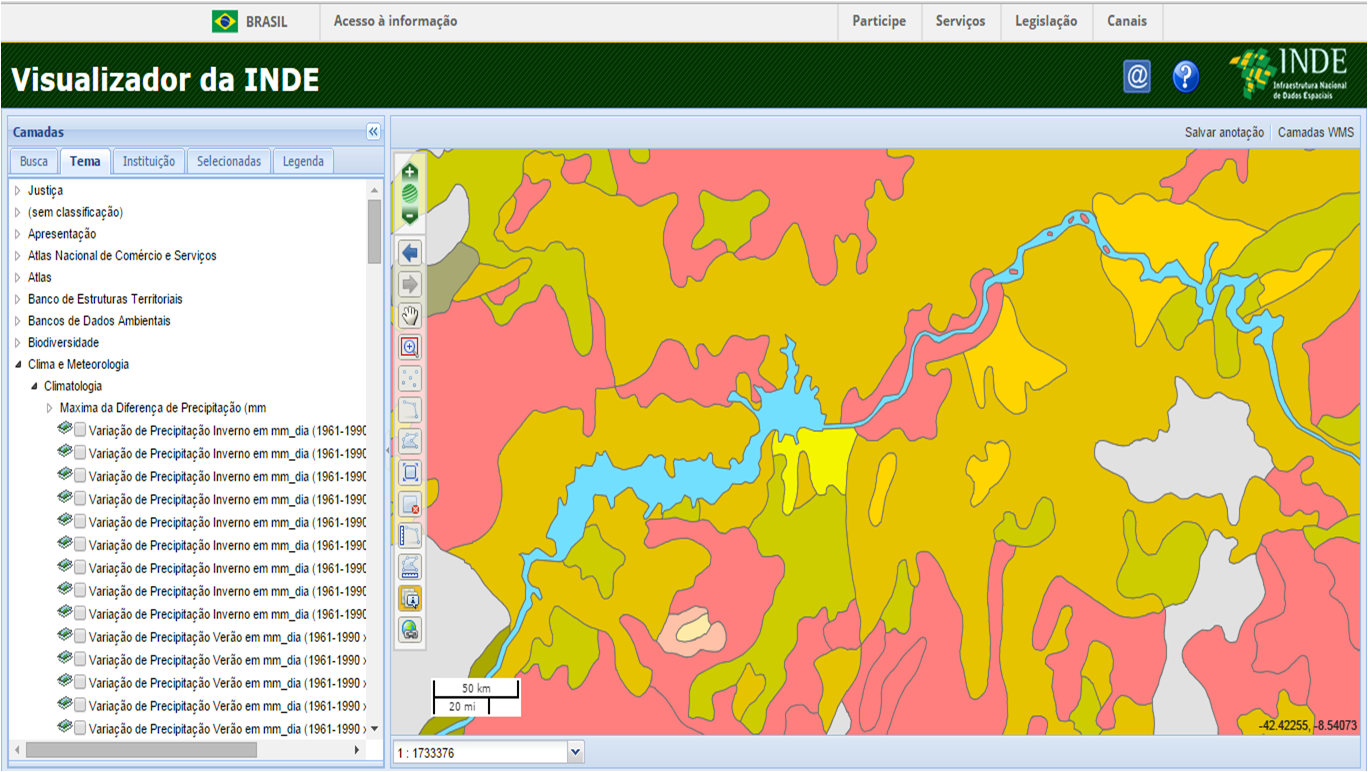Expand Maxima da Diferença de Precipitação node
1368x772 pixels.
50,408
